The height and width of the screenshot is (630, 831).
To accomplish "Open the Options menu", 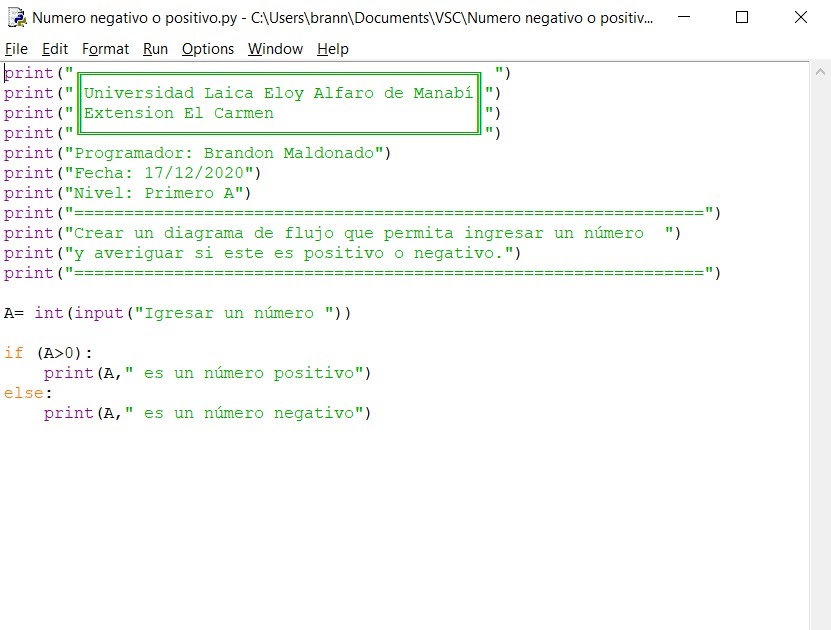I will click(x=207, y=48).
